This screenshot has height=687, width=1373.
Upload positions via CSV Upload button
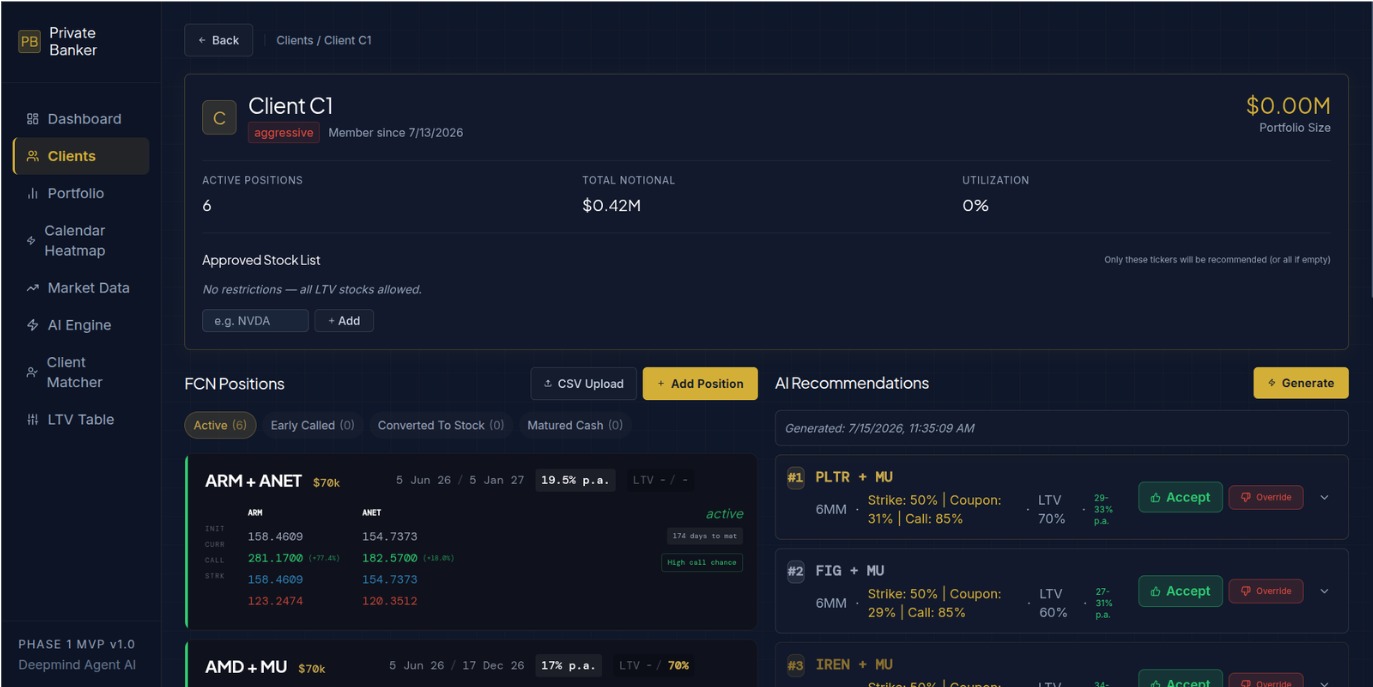tap(584, 383)
